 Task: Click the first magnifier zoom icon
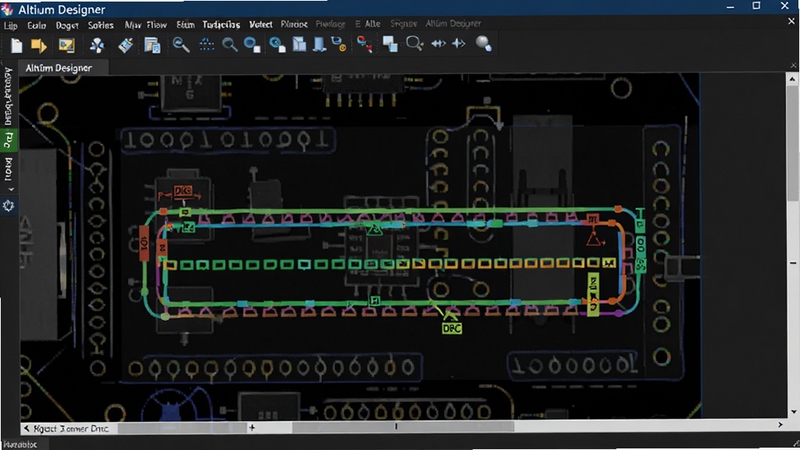(181, 45)
